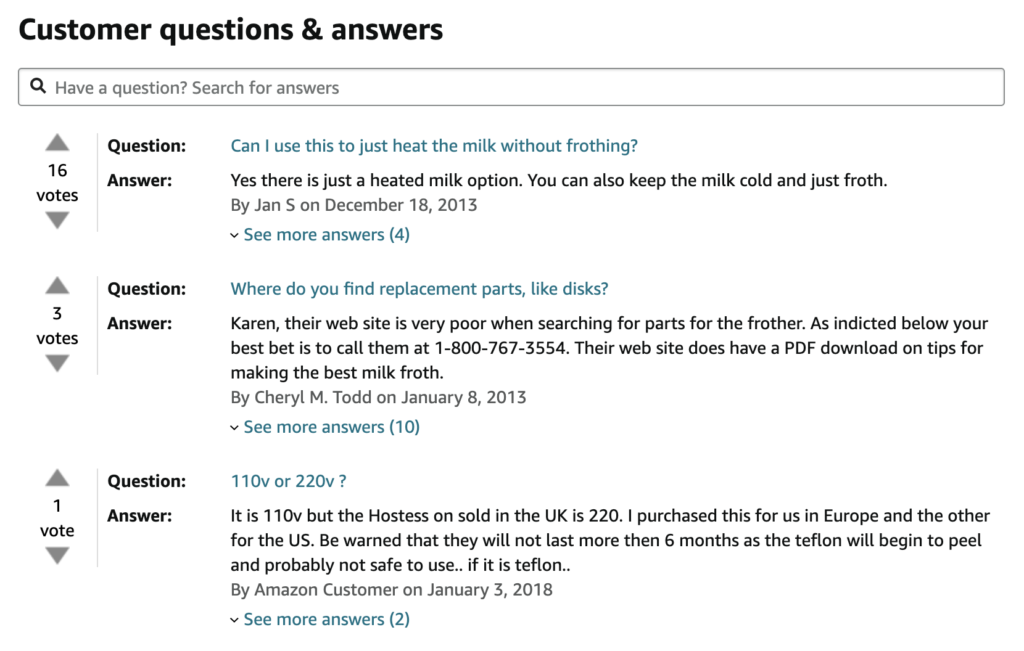This screenshot has height=651, width=1024.
Task: Expand "See more answers (10)" under the parts question
Action: click(331, 427)
